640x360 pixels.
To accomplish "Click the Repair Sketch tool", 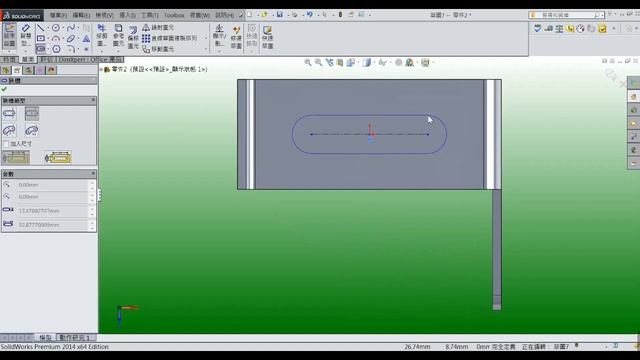I will click(236, 37).
